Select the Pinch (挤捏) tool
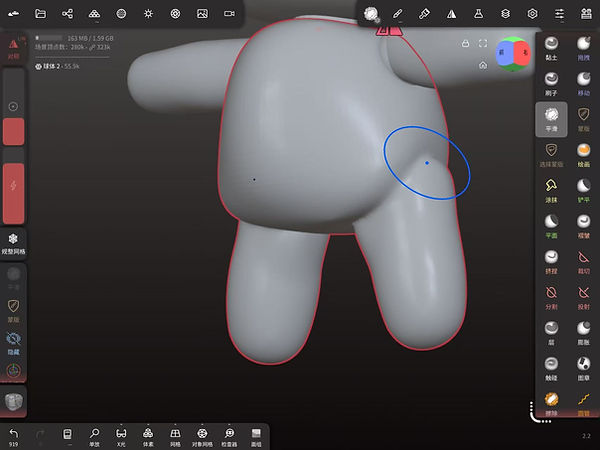 click(x=551, y=262)
